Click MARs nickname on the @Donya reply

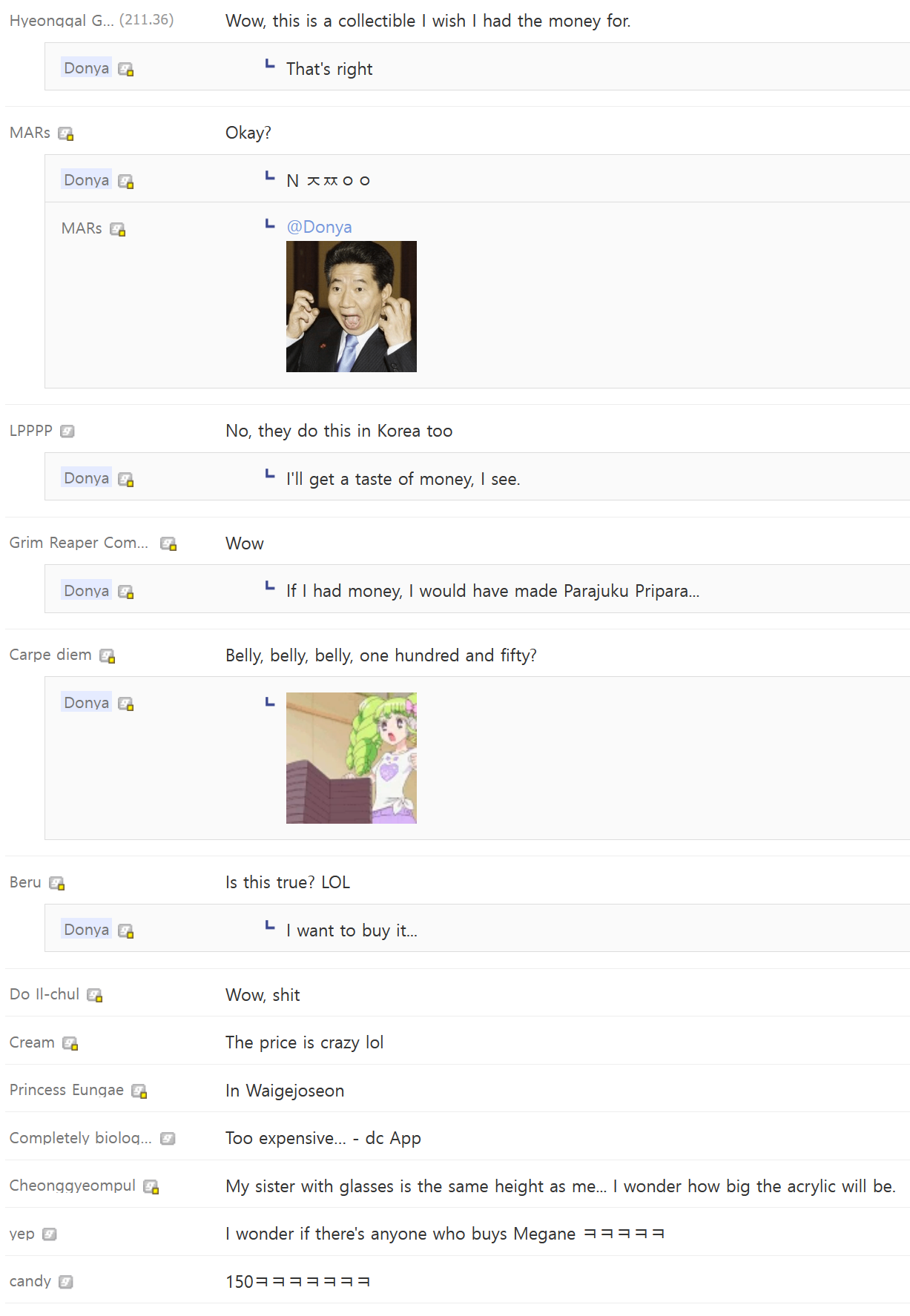[x=82, y=228]
